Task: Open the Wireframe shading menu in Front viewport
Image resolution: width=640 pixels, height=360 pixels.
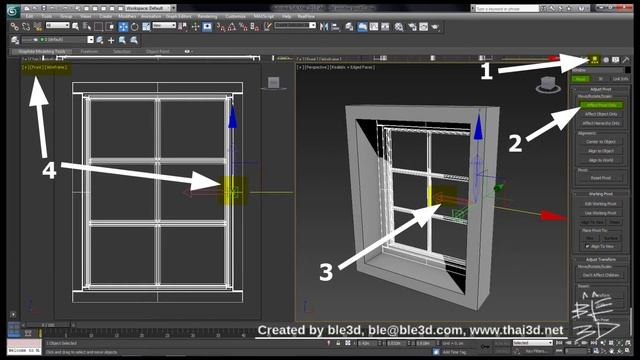Action: (x=56, y=67)
